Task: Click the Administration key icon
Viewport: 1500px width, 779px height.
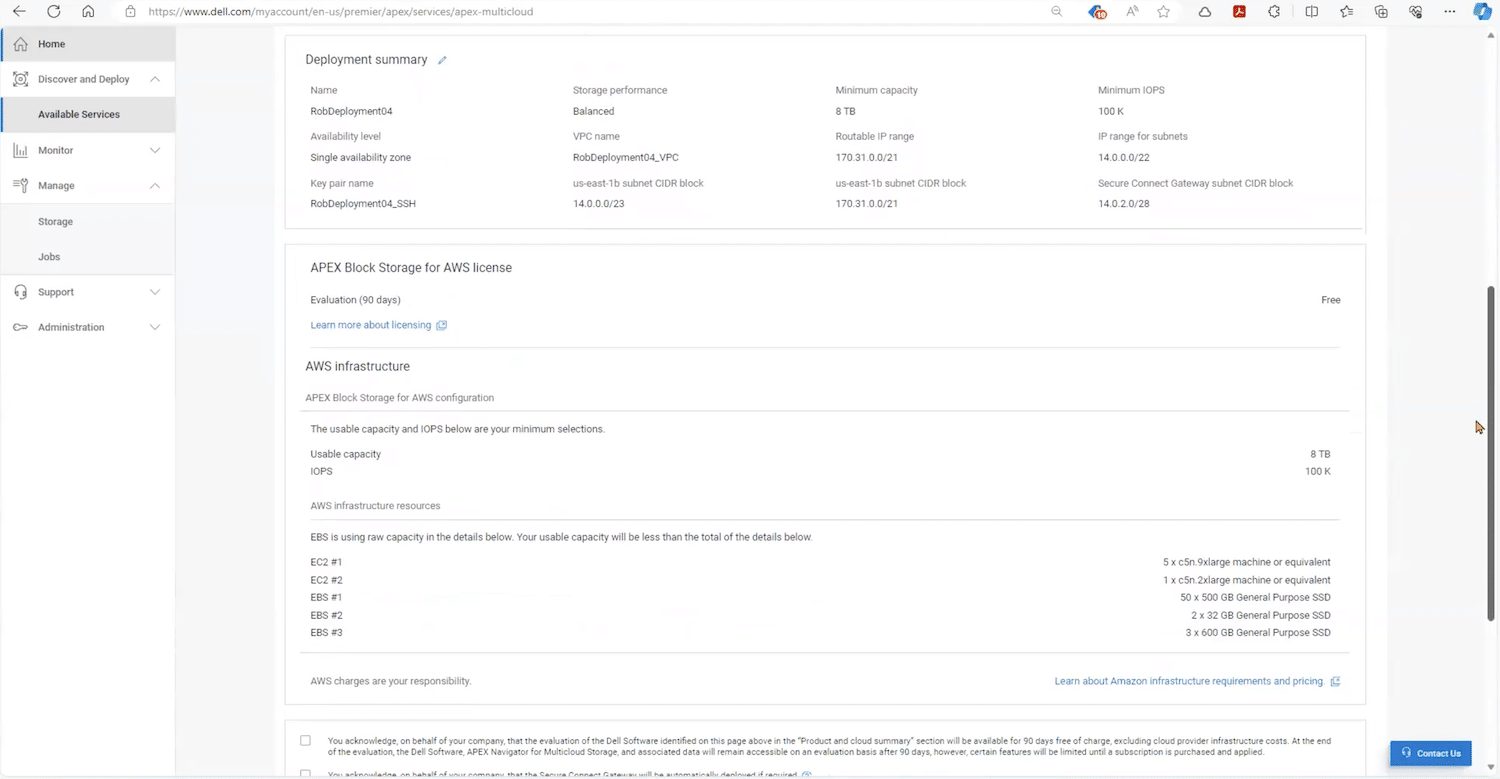Action: point(20,327)
